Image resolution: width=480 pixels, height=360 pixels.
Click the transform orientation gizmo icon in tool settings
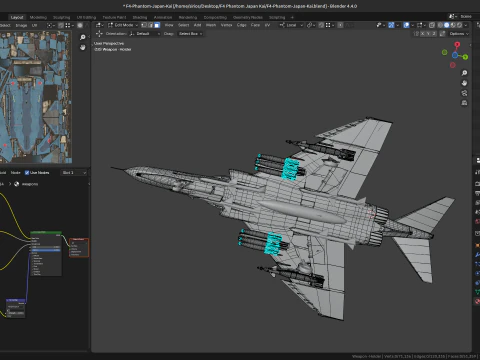[99, 34]
